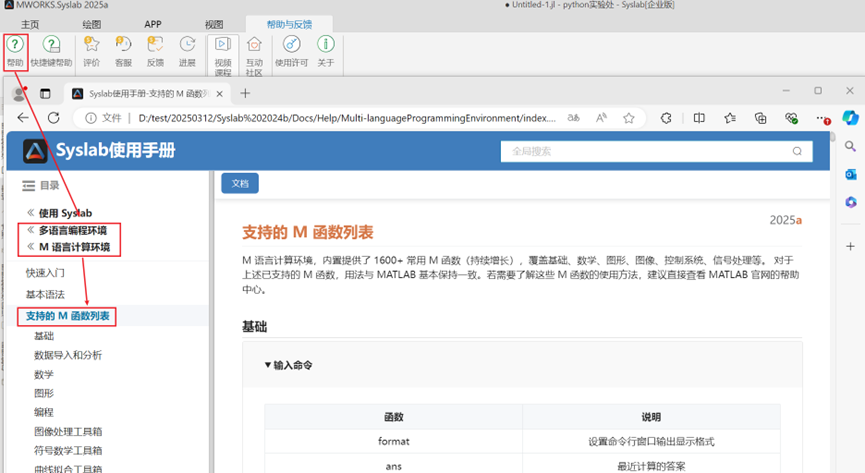Open Outlook sidebar icon
Viewport: 865px width, 473px height.
point(850,174)
